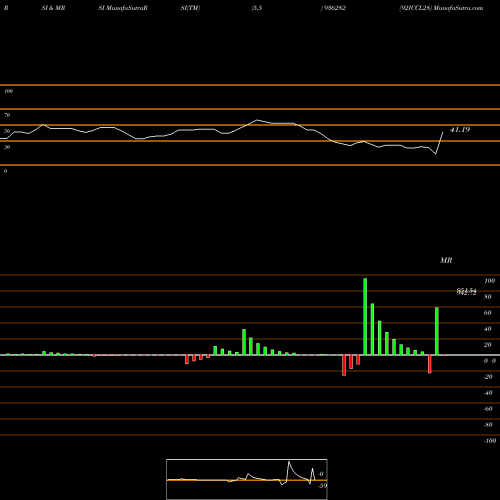
Task: Open the mini overview chart thumbnail
Action: click(247, 479)
